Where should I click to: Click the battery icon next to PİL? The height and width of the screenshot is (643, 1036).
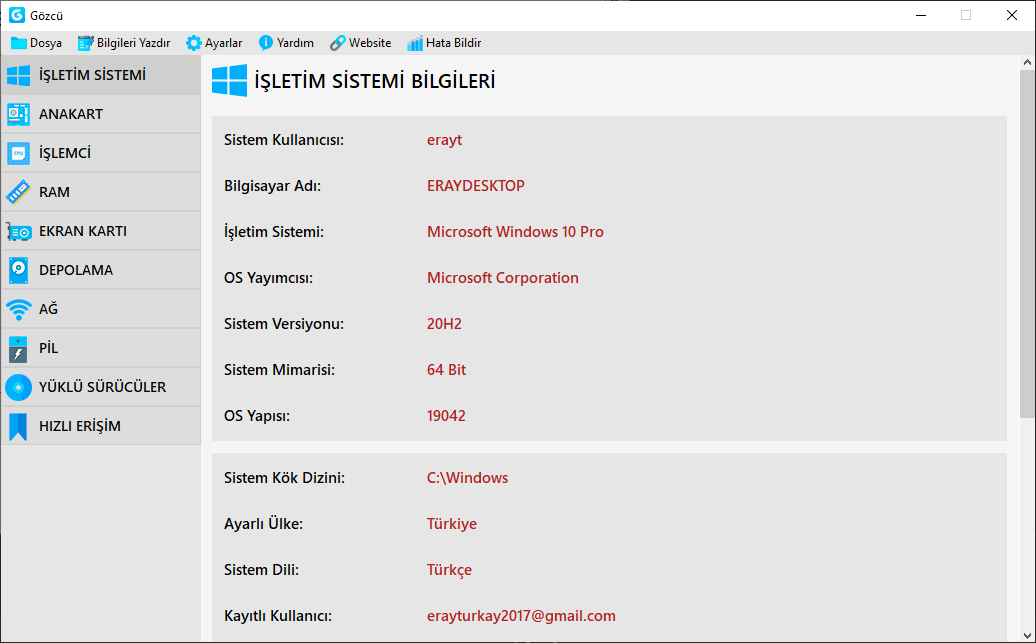(x=18, y=349)
